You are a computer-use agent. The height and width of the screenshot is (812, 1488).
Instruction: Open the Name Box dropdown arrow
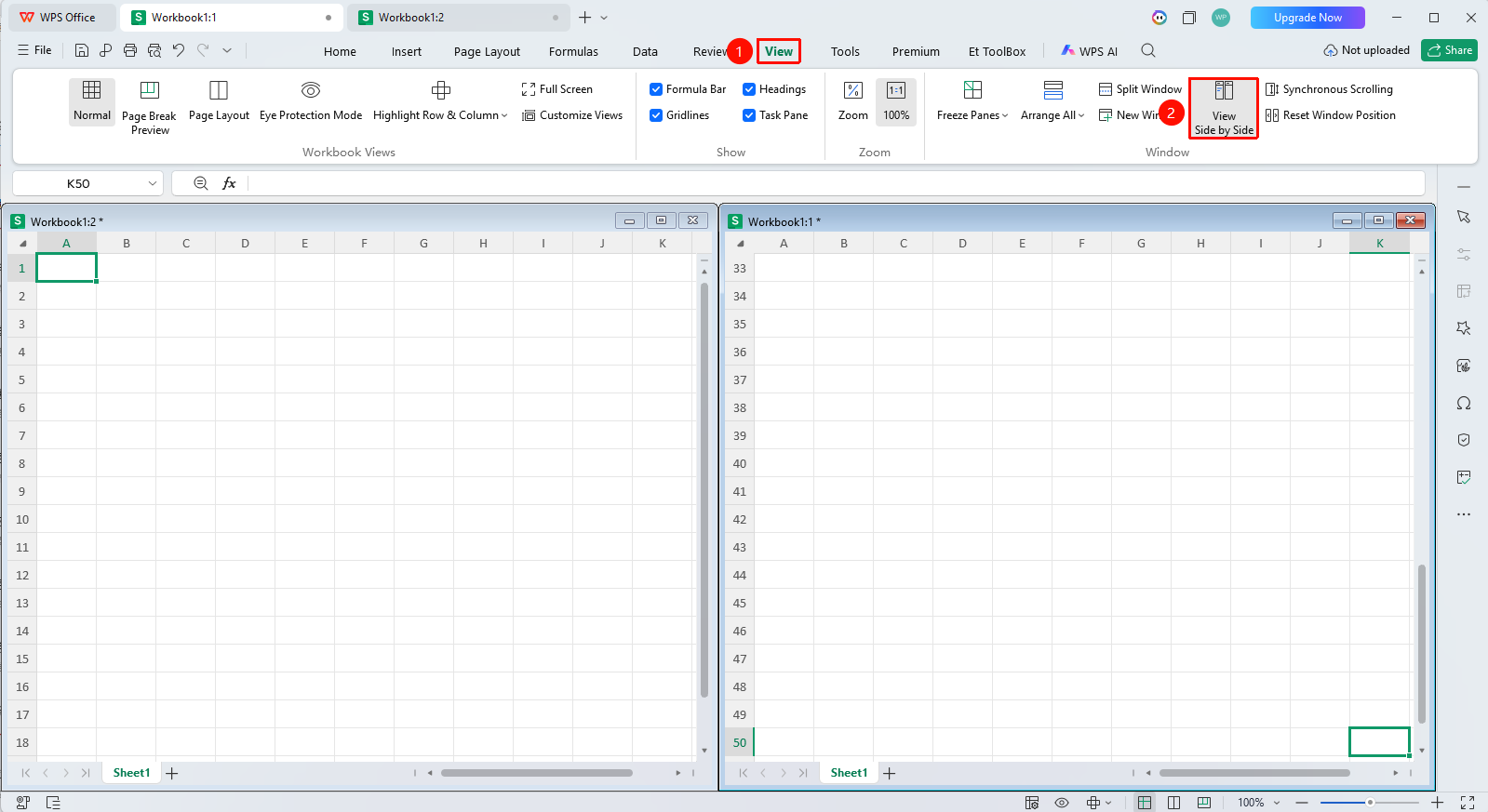tap(153, 183)
